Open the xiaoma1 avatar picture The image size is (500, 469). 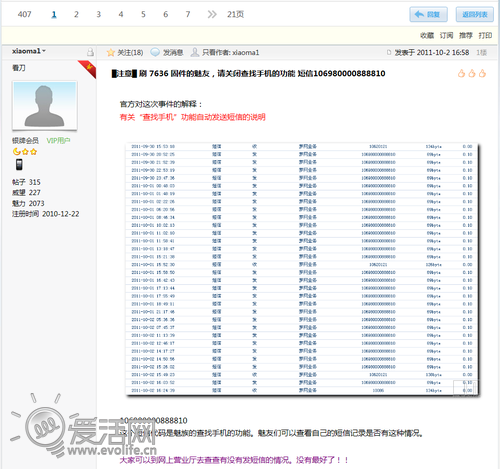[x=45, y=105]
